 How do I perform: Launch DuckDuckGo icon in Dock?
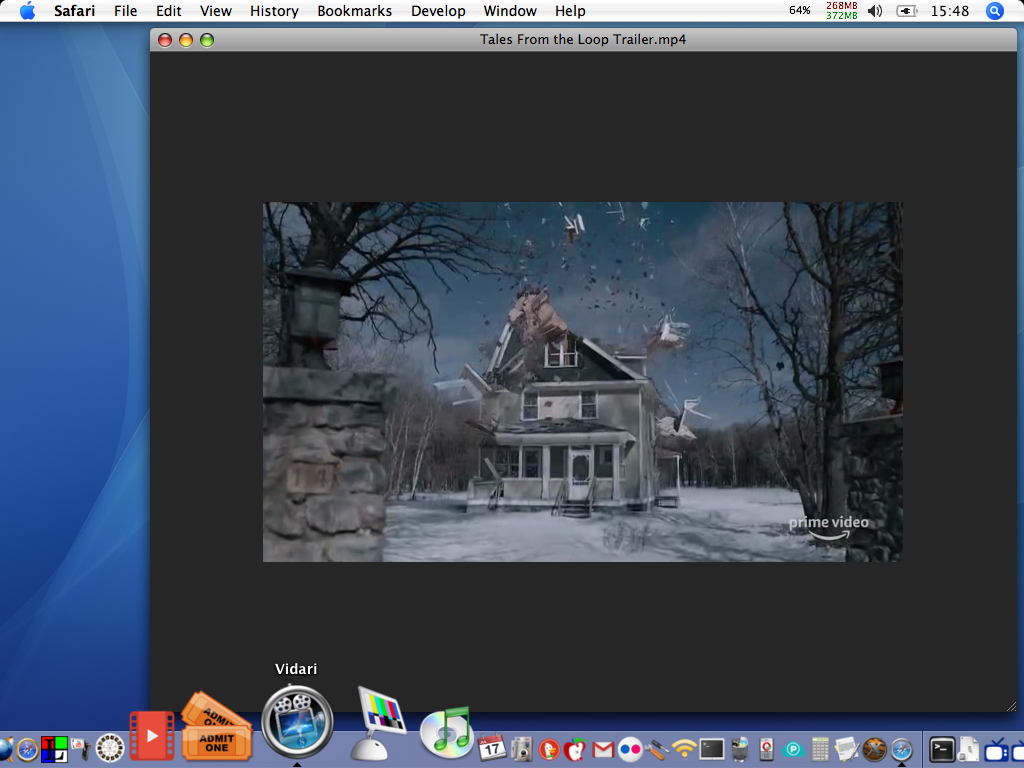[x=549, y=750]
